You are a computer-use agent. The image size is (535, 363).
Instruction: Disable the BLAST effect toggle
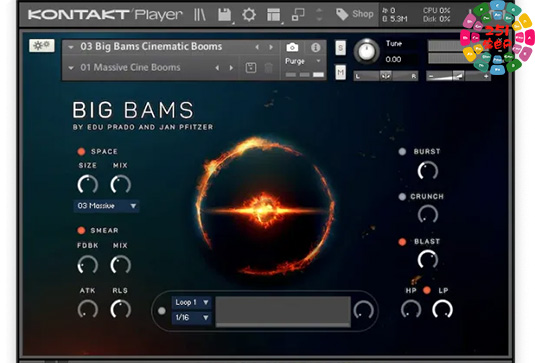click(402, 242)
